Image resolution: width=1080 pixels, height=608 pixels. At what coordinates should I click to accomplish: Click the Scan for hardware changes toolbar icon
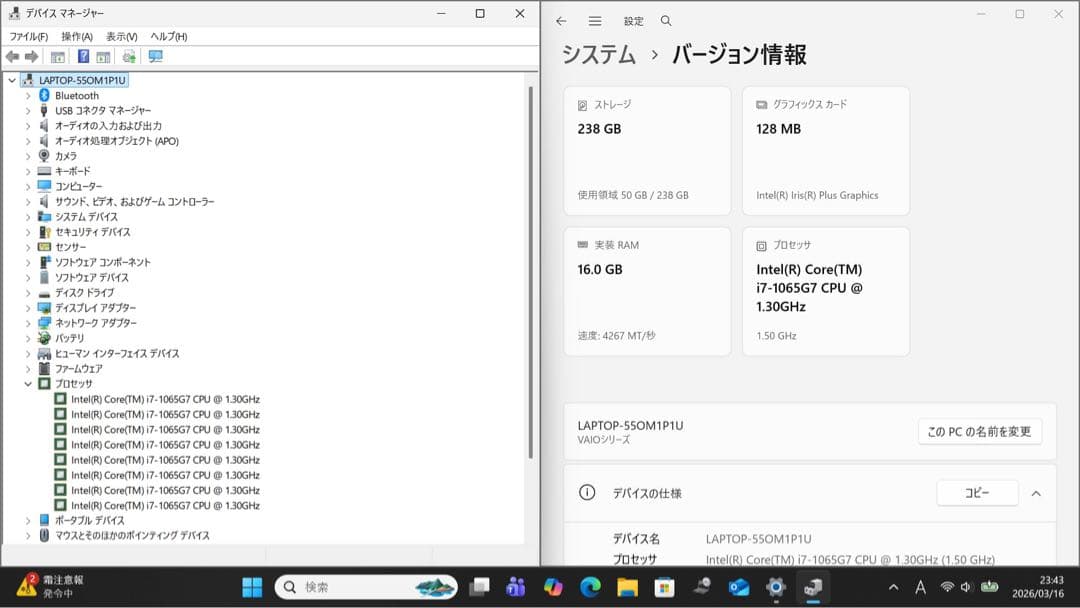pyautogui.click(x=130, y=57)
